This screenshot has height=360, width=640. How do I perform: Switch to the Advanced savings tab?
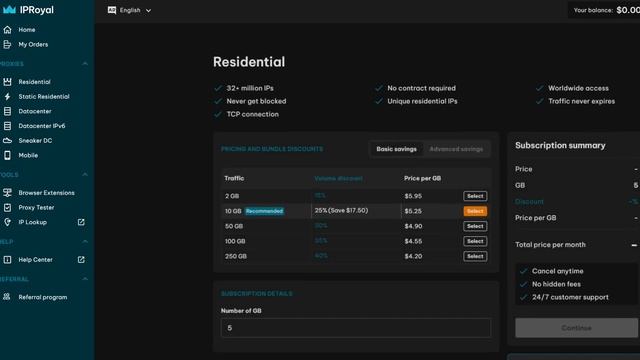(456, 149)
